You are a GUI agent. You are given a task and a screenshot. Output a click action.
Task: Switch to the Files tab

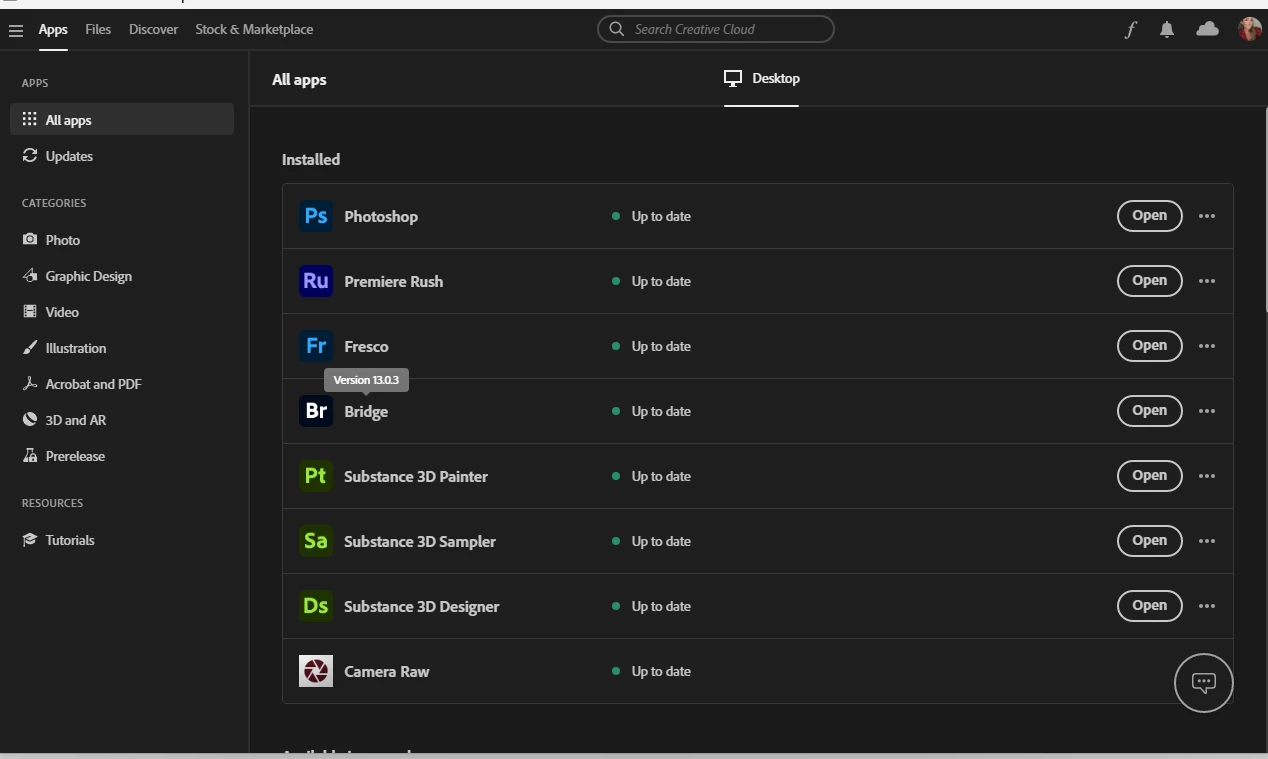[x=98, y=29]
